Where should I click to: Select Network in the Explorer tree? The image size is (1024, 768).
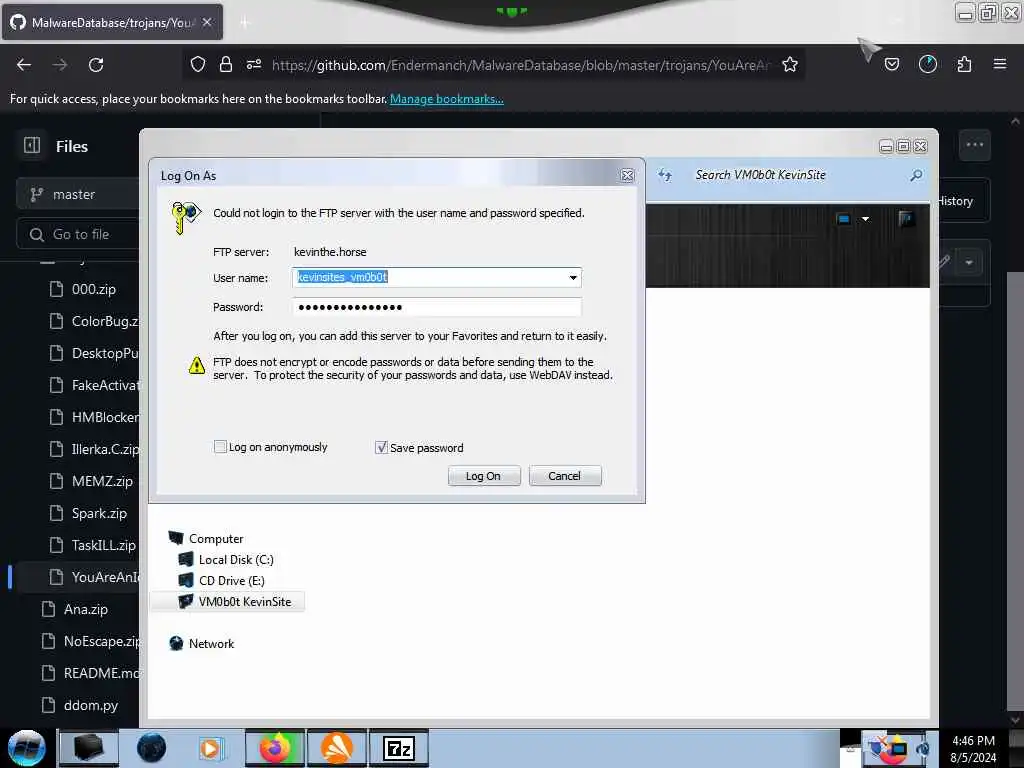click(x=211, y=643)
